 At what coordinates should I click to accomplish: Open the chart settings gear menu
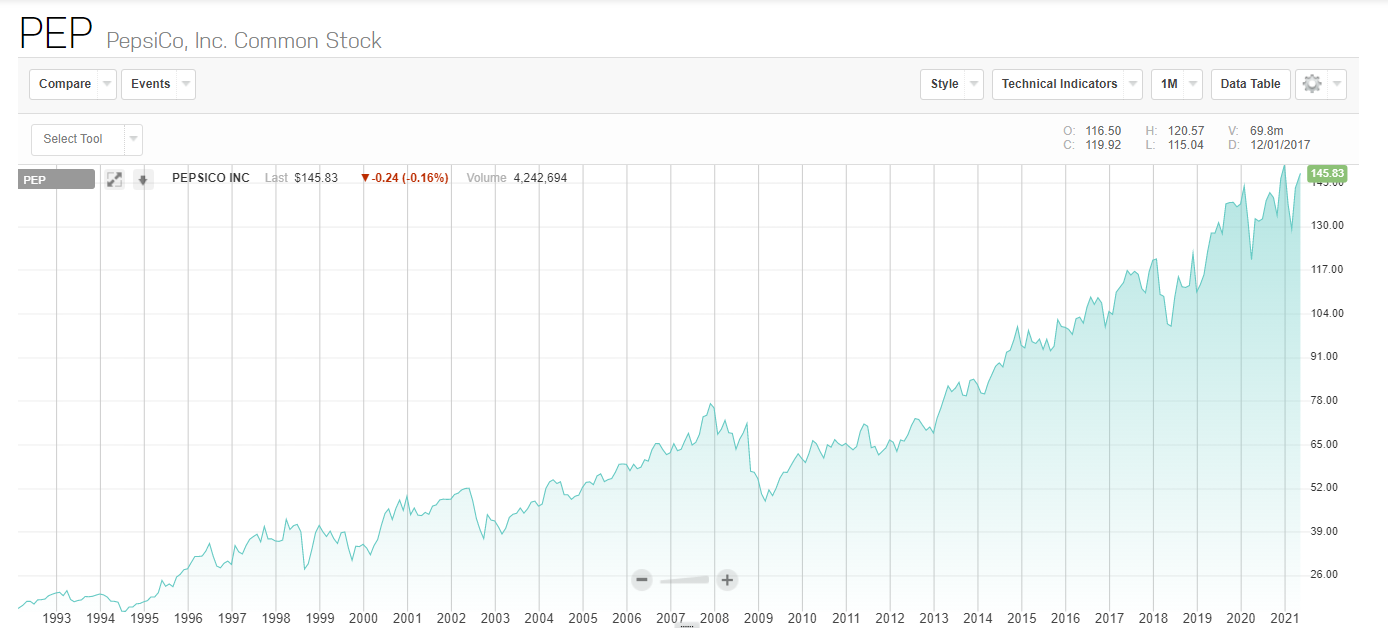click(1320, 84)
